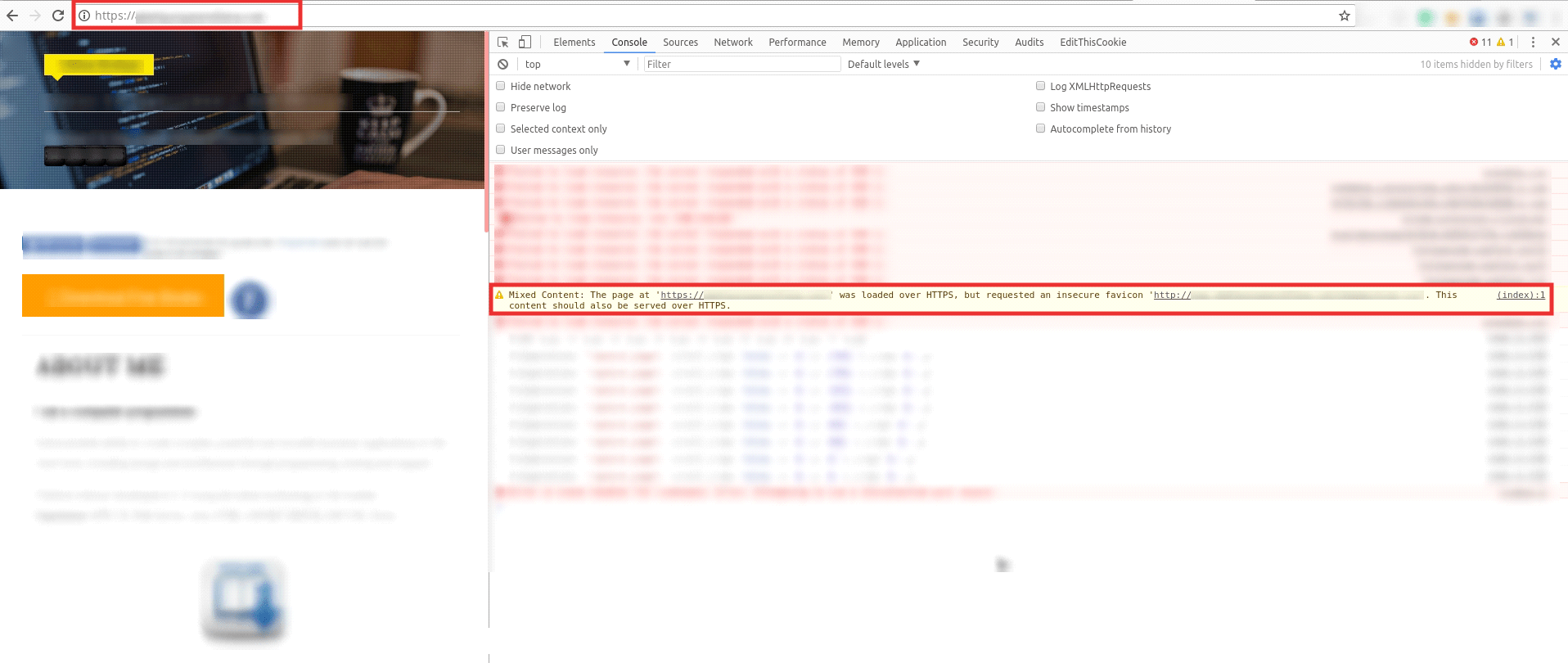Viewport: 1568px width, 663px height.
Task: Reload the page with refresh icon
Action: point(58,16)
